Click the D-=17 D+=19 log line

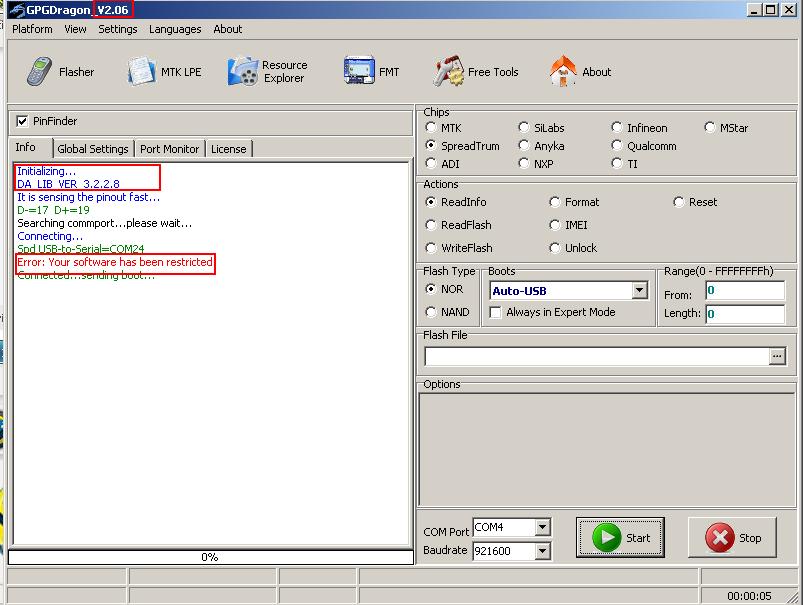click(x=53, y=210)
